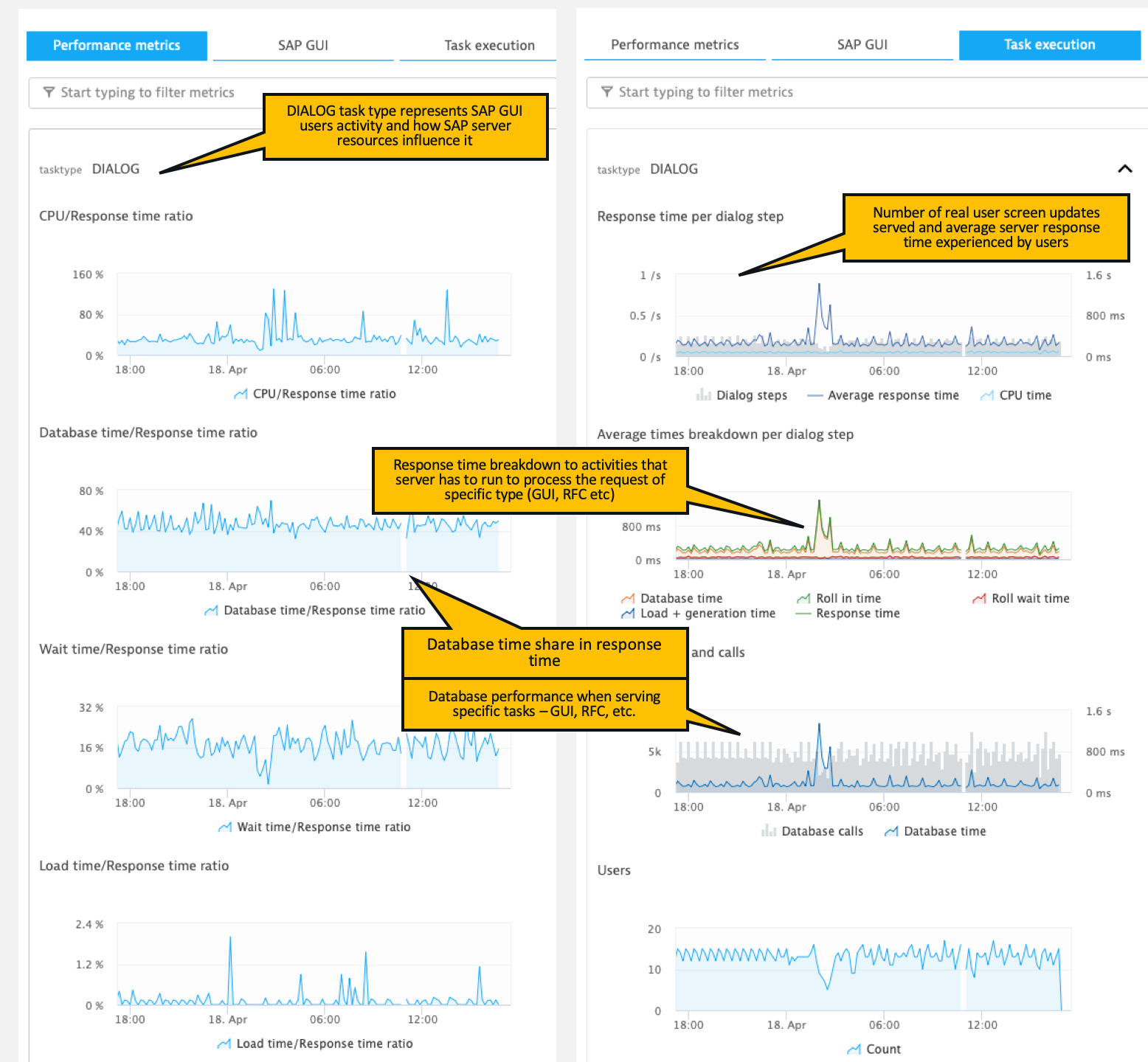Viewport: 1148px width, 1062px height.
Task: Click the Load time/Response time ratio heading
Action: tap(134, 866)
